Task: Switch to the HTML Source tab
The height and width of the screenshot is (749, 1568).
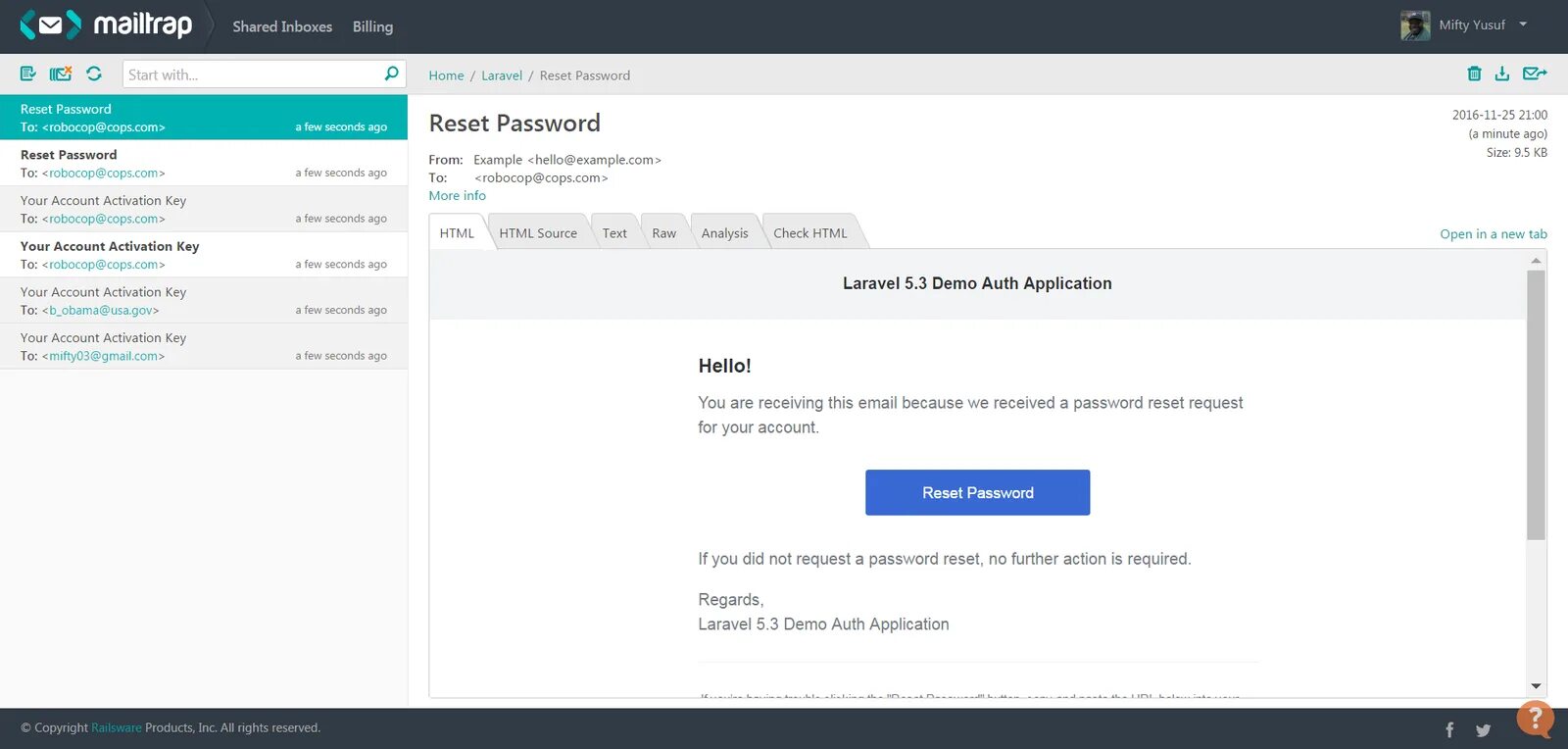Action: tap(538, 233)
